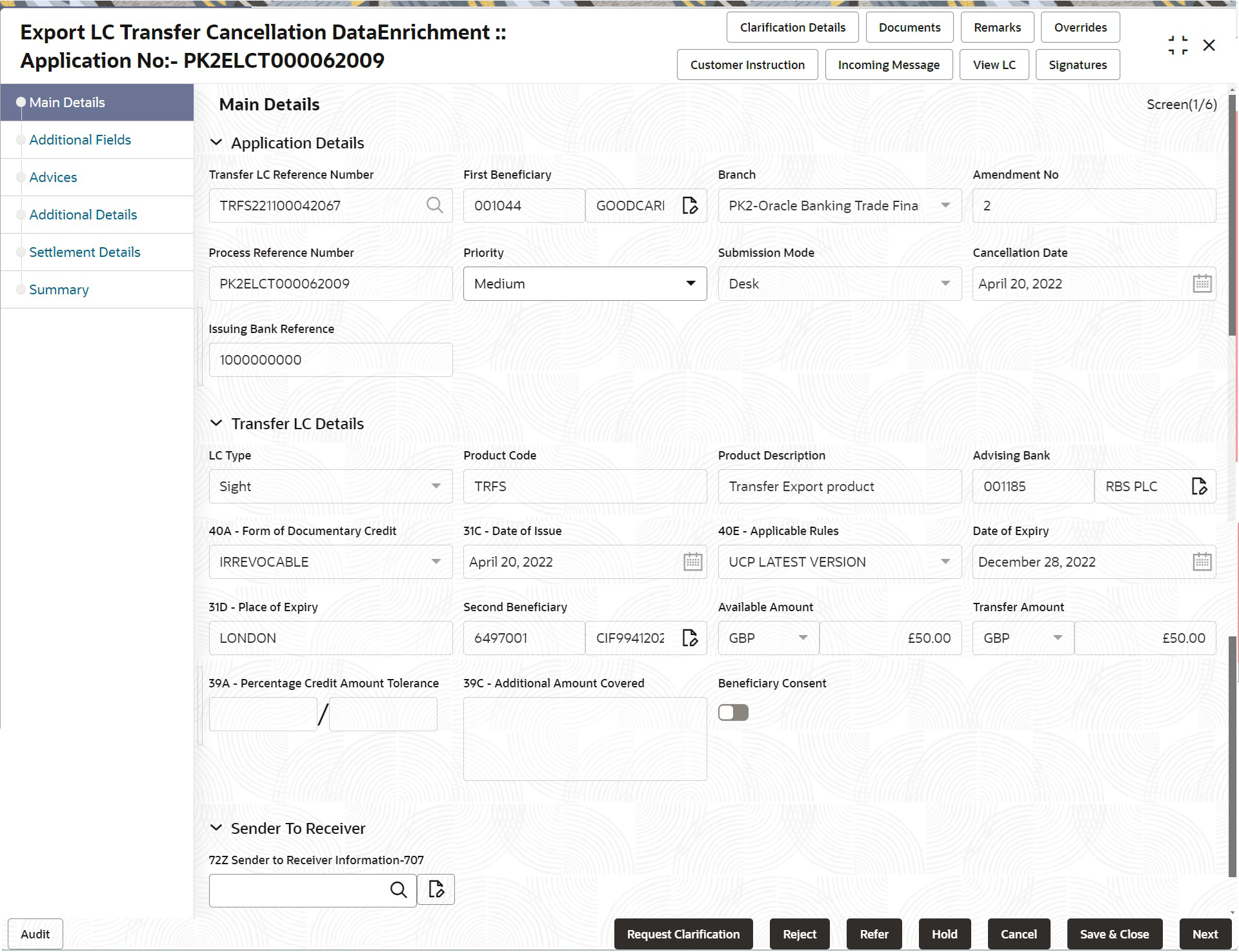The image size is (1239, 952).
Task: Collapse the screen with the restore icon
Action: (1178, 45)
